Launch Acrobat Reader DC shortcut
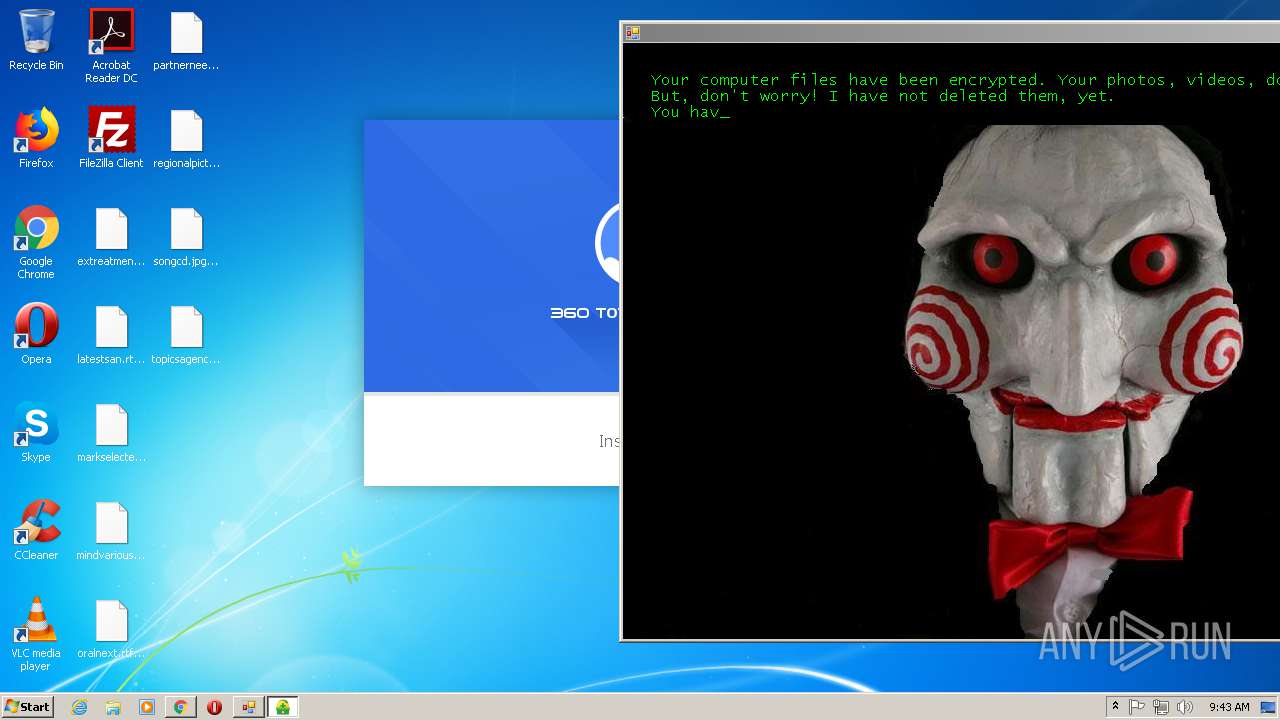1280x720 pixels. (111, 46)
